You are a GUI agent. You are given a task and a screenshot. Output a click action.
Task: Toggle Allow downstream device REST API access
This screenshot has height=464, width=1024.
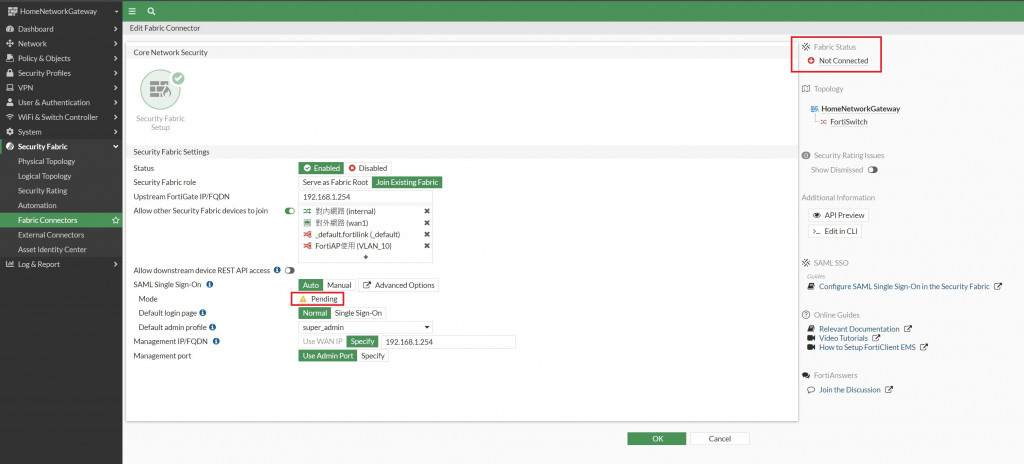[289, 270]
